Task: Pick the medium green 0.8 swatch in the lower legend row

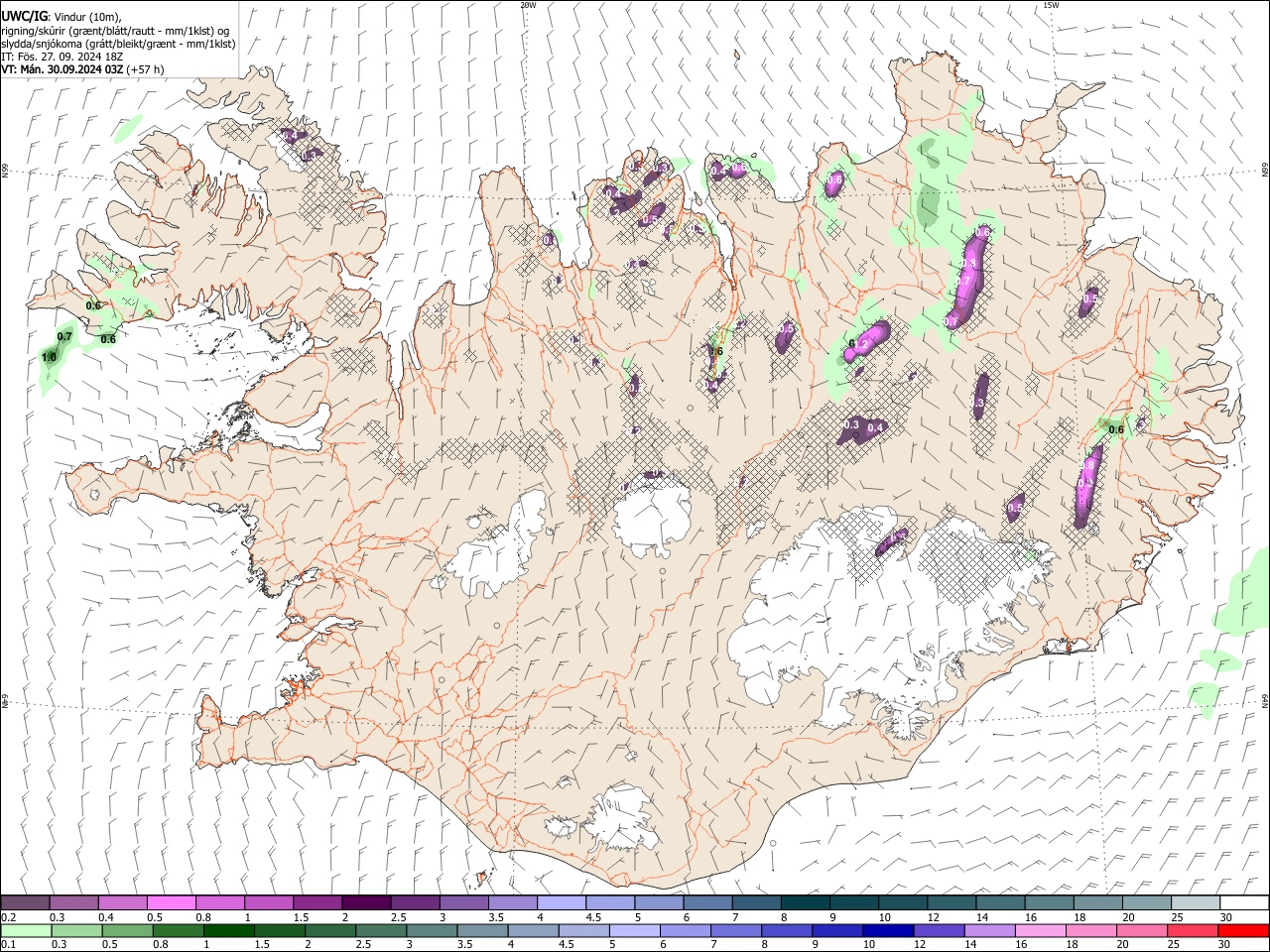Action: pyautogui.click(x=178, y=930)
